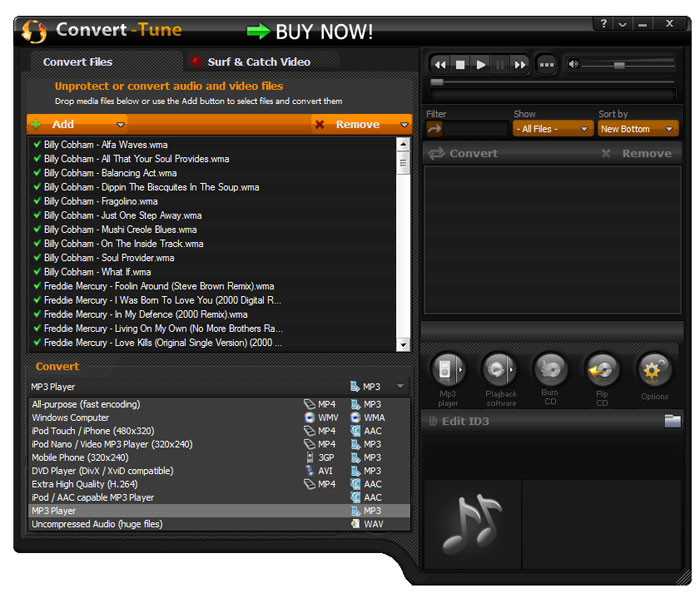Choose DVD Player (DivX / XviD compatible) profile

[219, 471]
